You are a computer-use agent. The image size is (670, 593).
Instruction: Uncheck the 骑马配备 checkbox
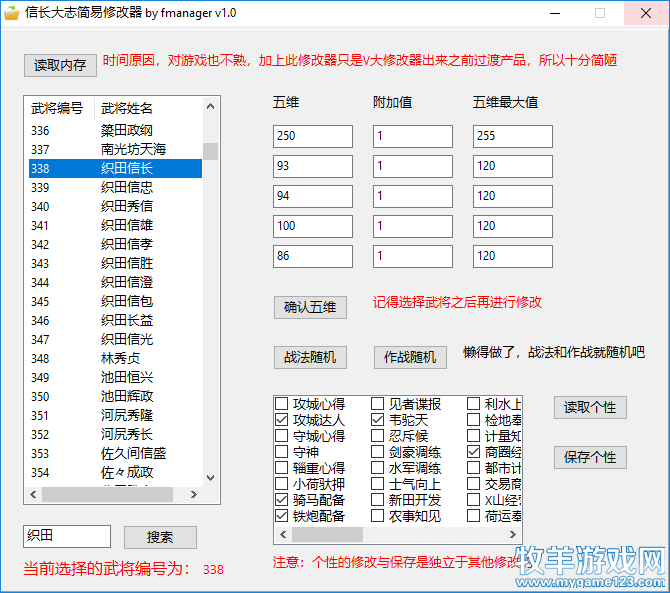click(x=282, y=500)
